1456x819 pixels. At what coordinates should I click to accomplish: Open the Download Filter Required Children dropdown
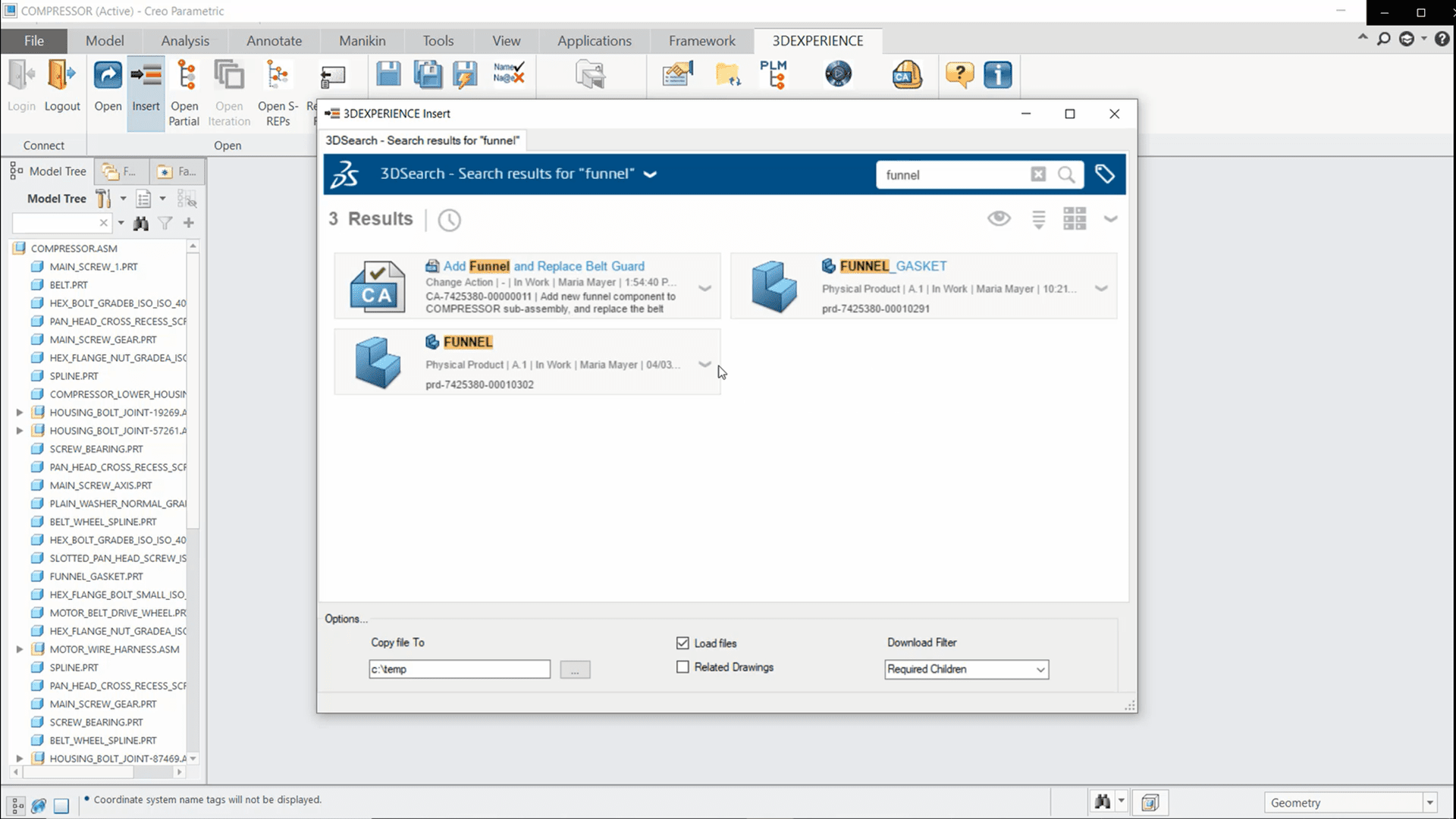[x=966, y=670]
